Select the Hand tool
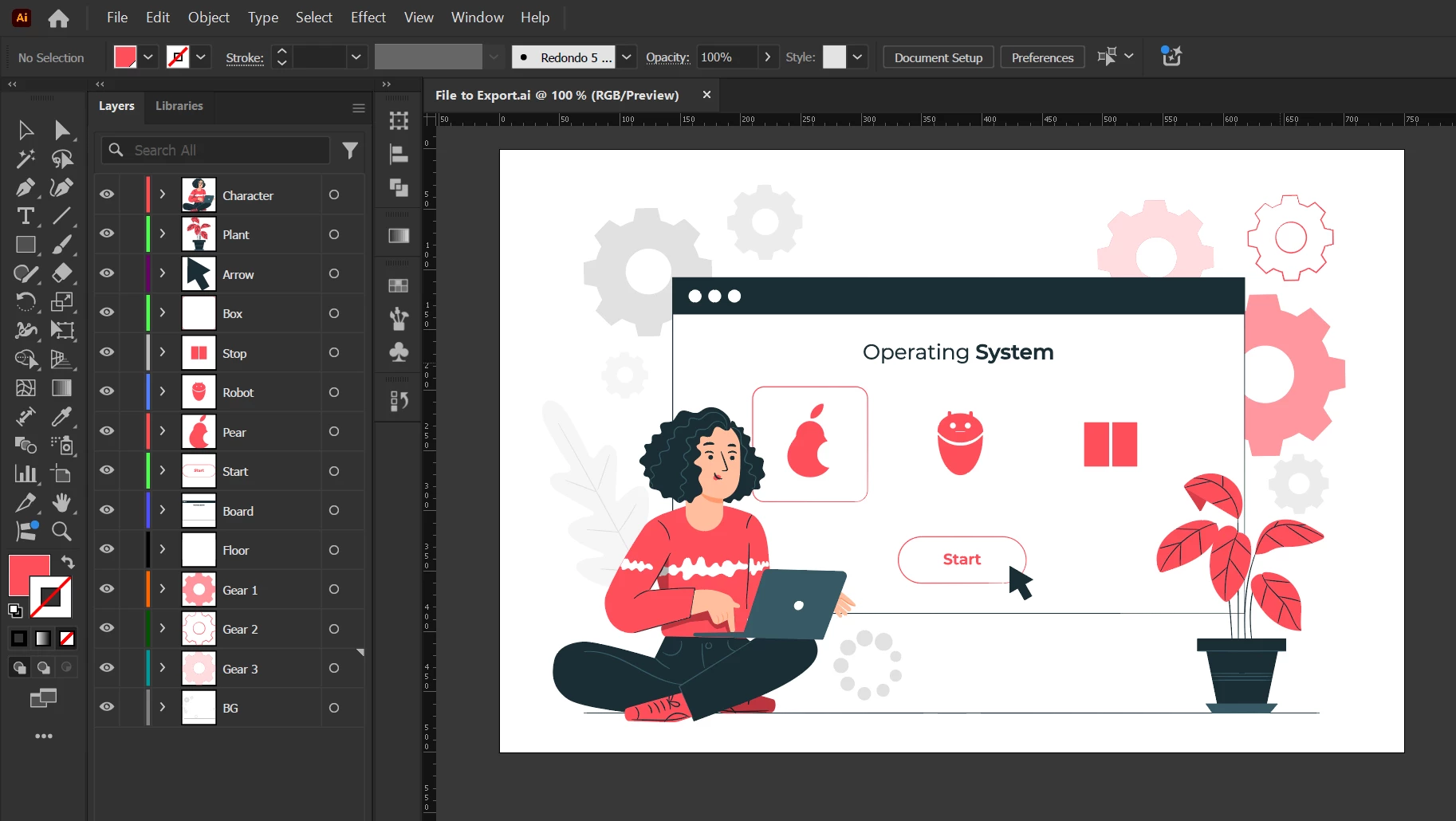This screenshot has height=821, width=1456. pos(62,503)
